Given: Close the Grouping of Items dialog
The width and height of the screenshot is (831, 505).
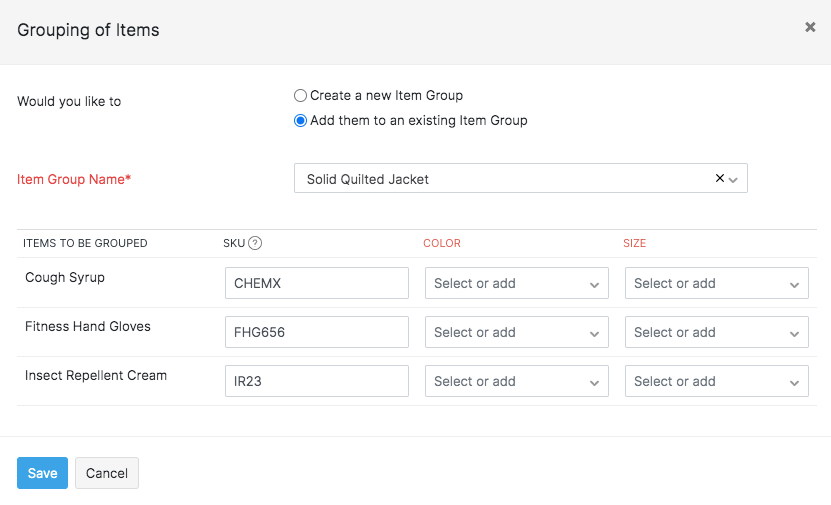Looking at the screenshot, I should 810,28.
